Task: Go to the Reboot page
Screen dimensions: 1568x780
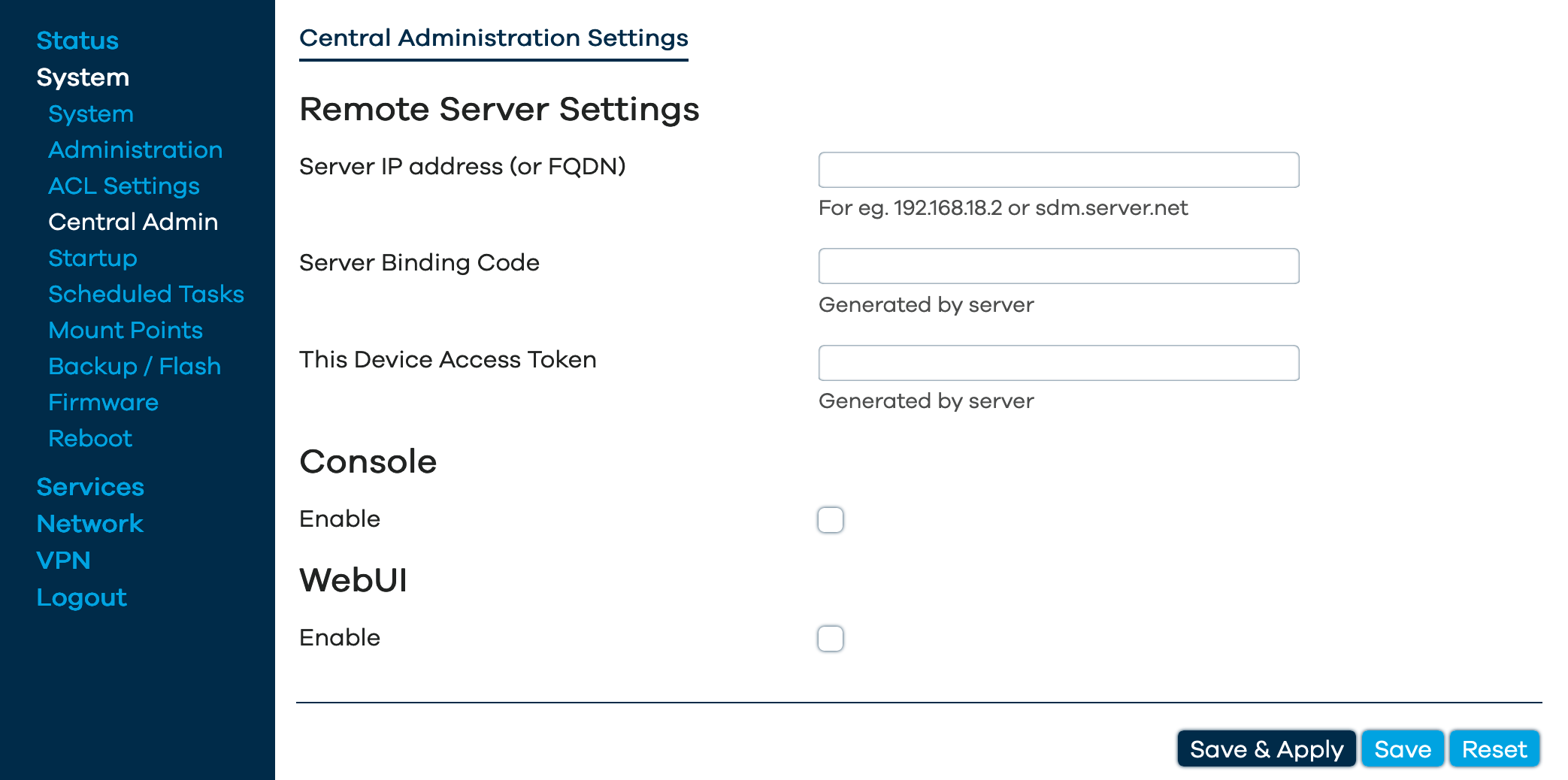Action: pyautogui.click(x=90, y=439)
